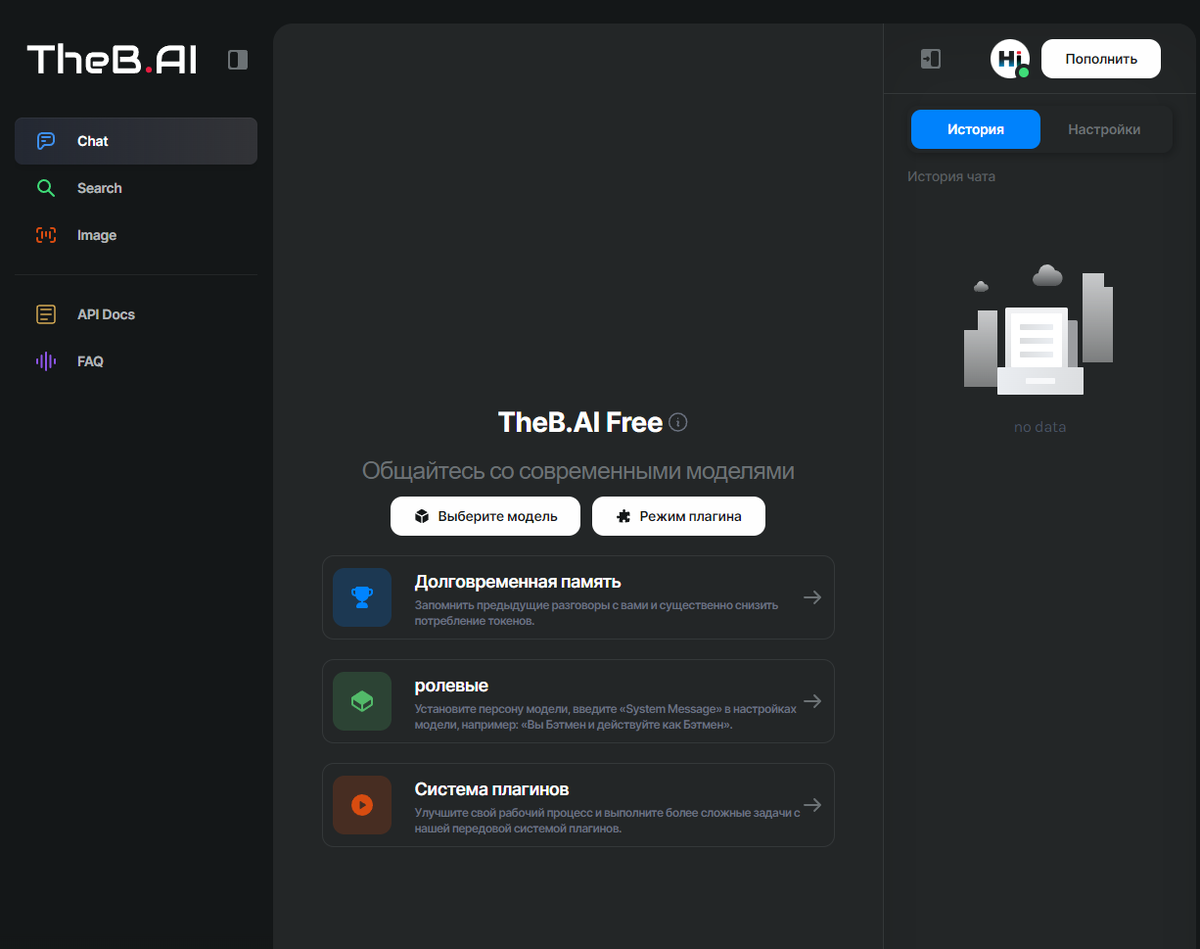Screen dimensions: 1200x949
Task: Click the TheB.AI Free heading
Action: [580, 422]
